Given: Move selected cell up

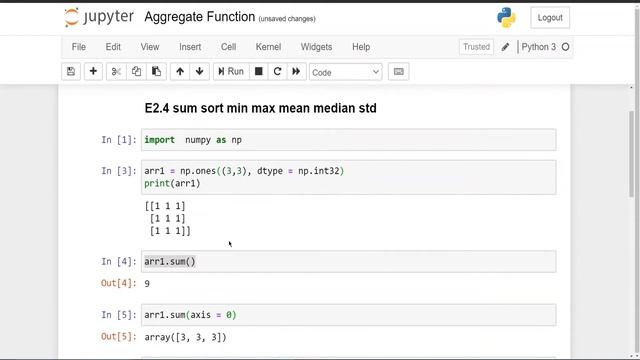Looking at the screenshot, I should (180, 72).
